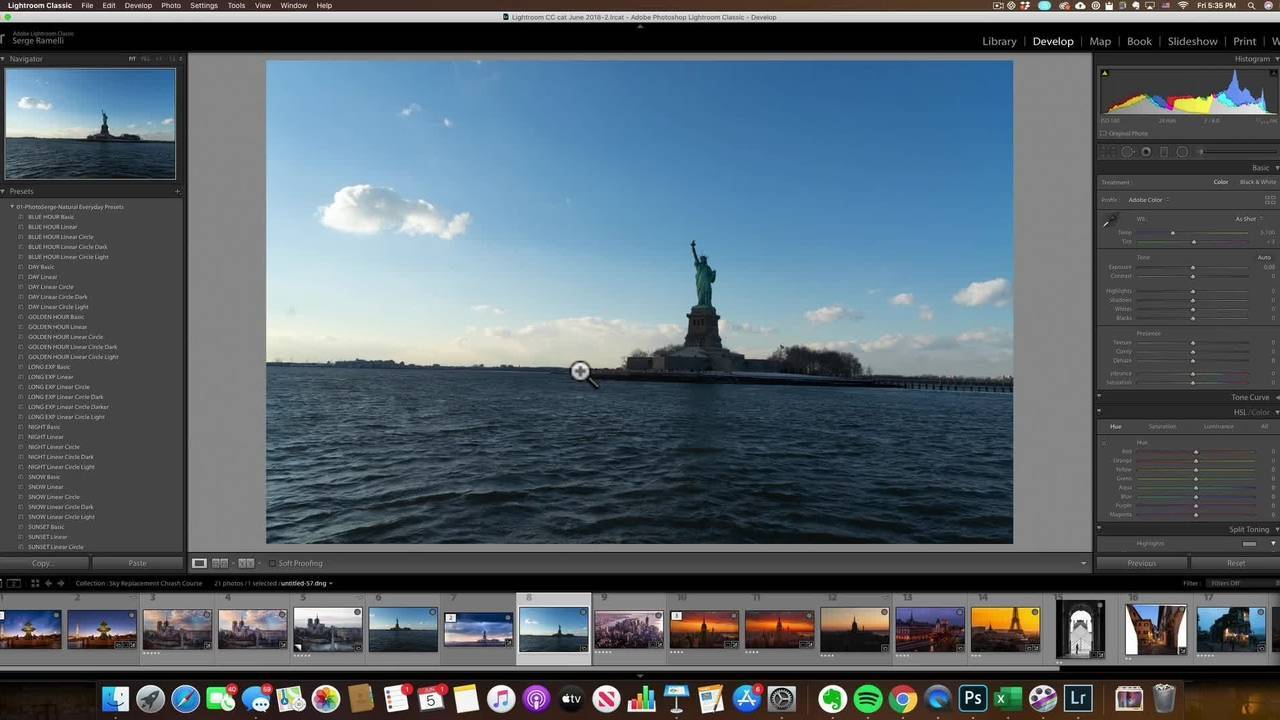
Task: Select the Graduated Filter tool
Action: [1164, 152]
